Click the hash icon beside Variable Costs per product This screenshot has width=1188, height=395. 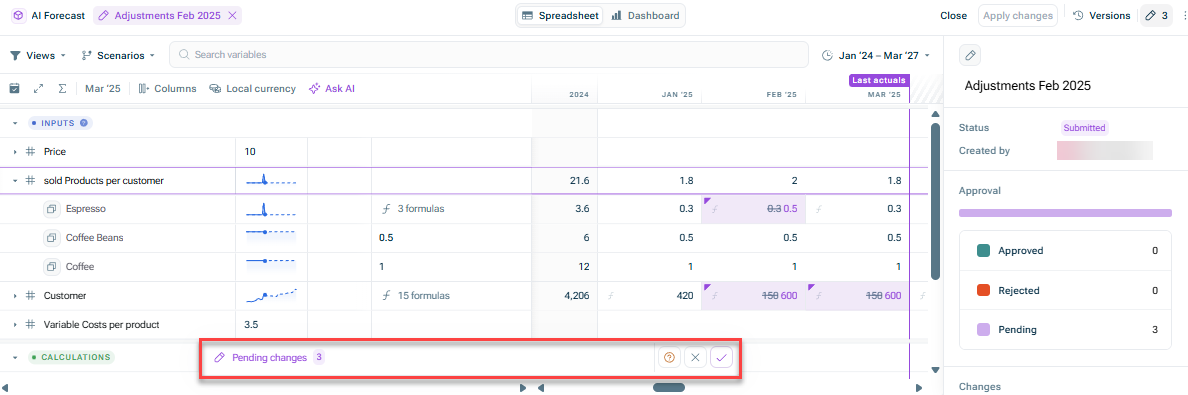(x=31, y=324)
